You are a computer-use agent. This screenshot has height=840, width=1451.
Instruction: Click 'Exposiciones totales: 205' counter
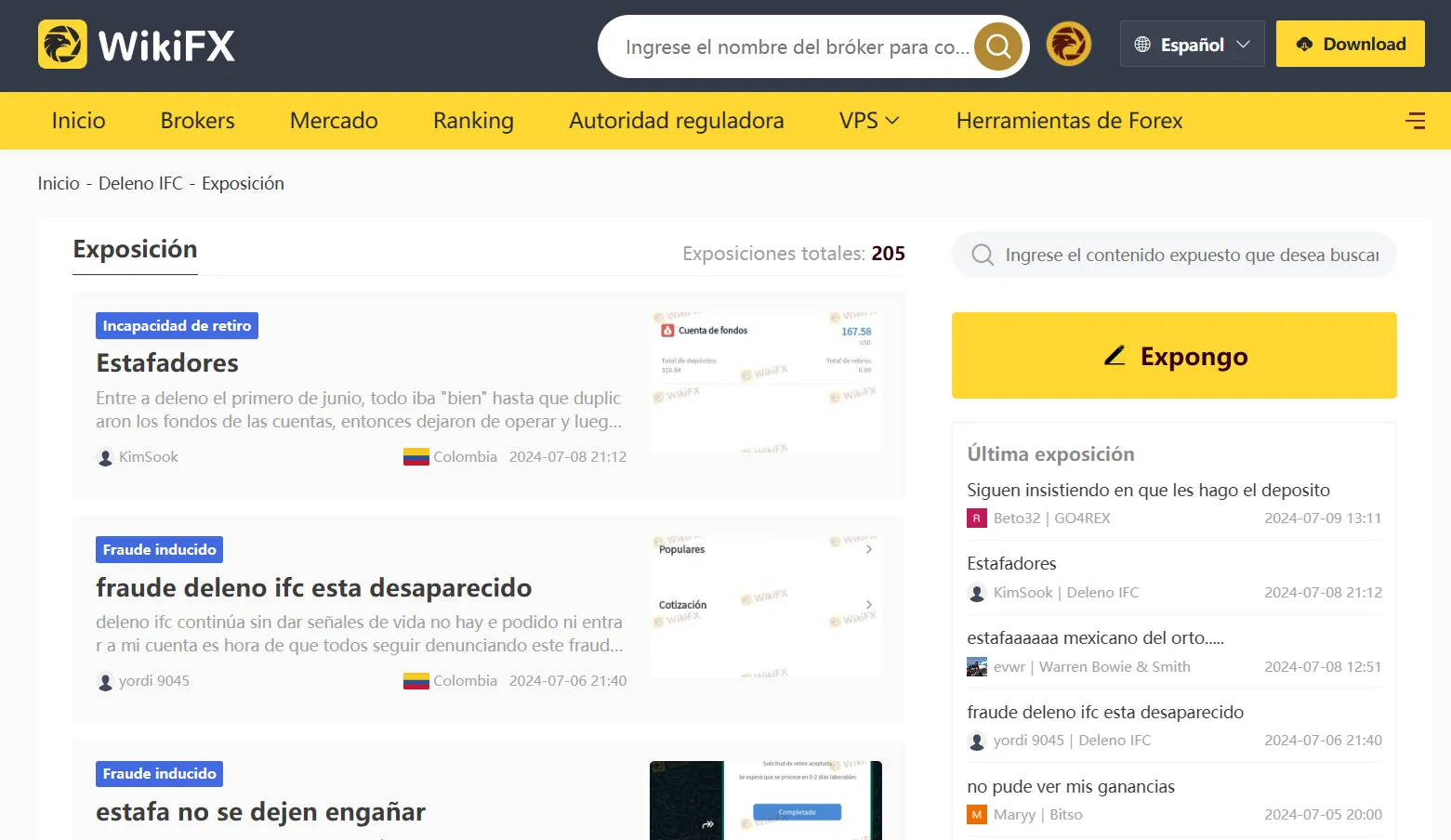click(794, 254)
